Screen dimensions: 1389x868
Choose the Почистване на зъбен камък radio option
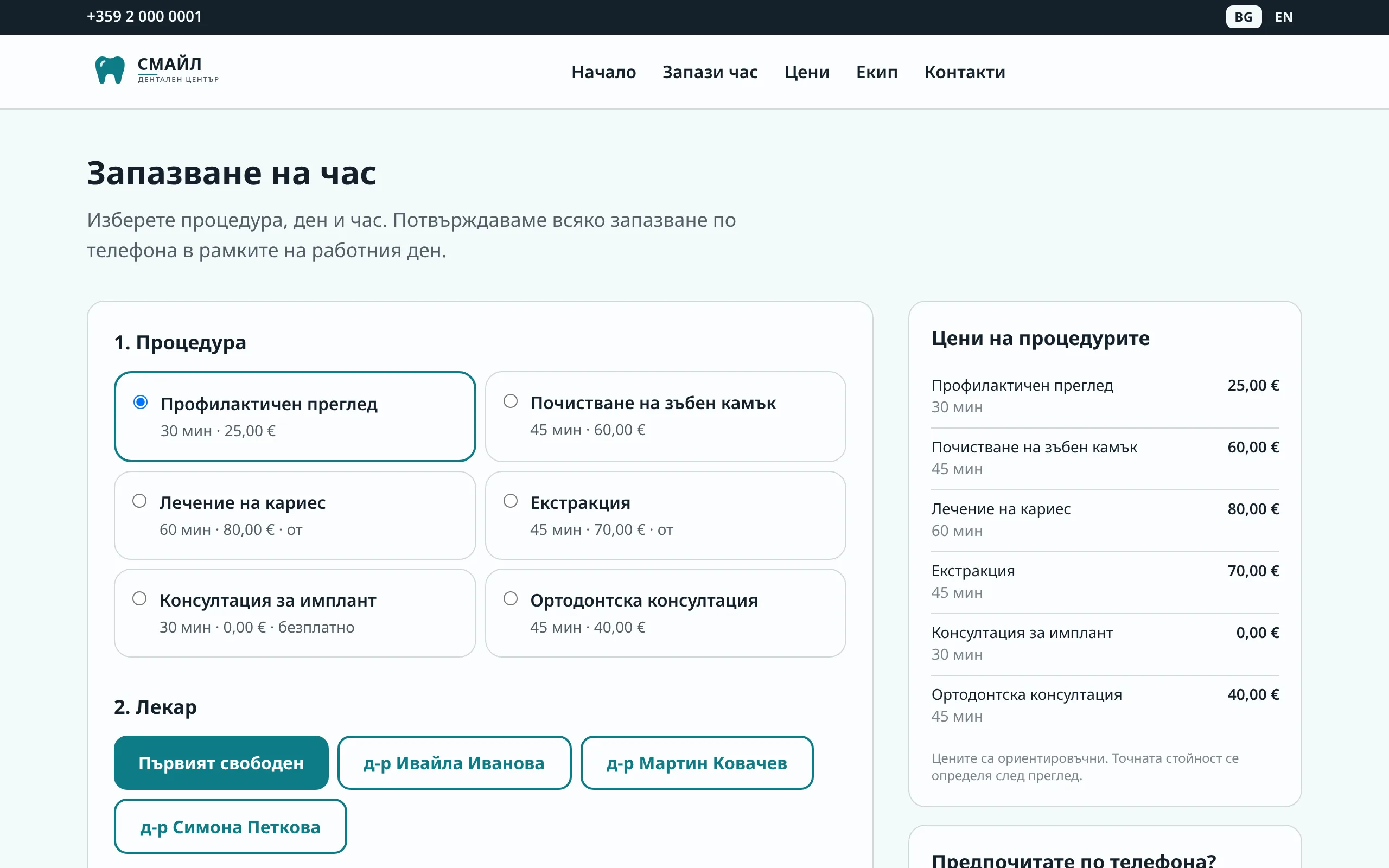coord(510,401)
